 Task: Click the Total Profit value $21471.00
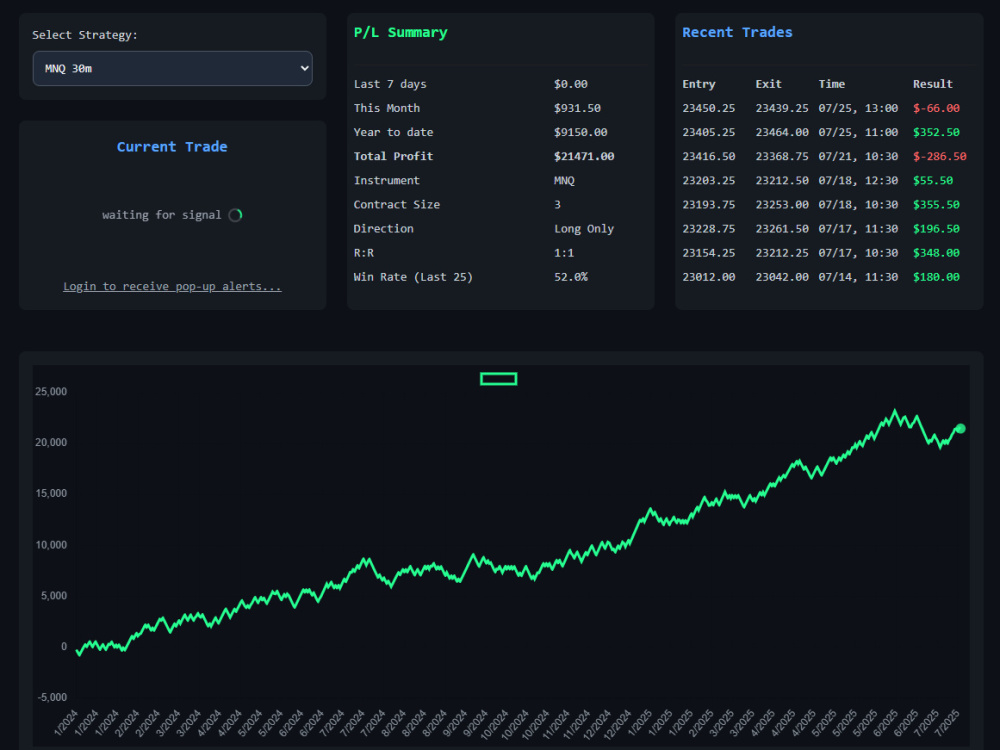(584, 156)
